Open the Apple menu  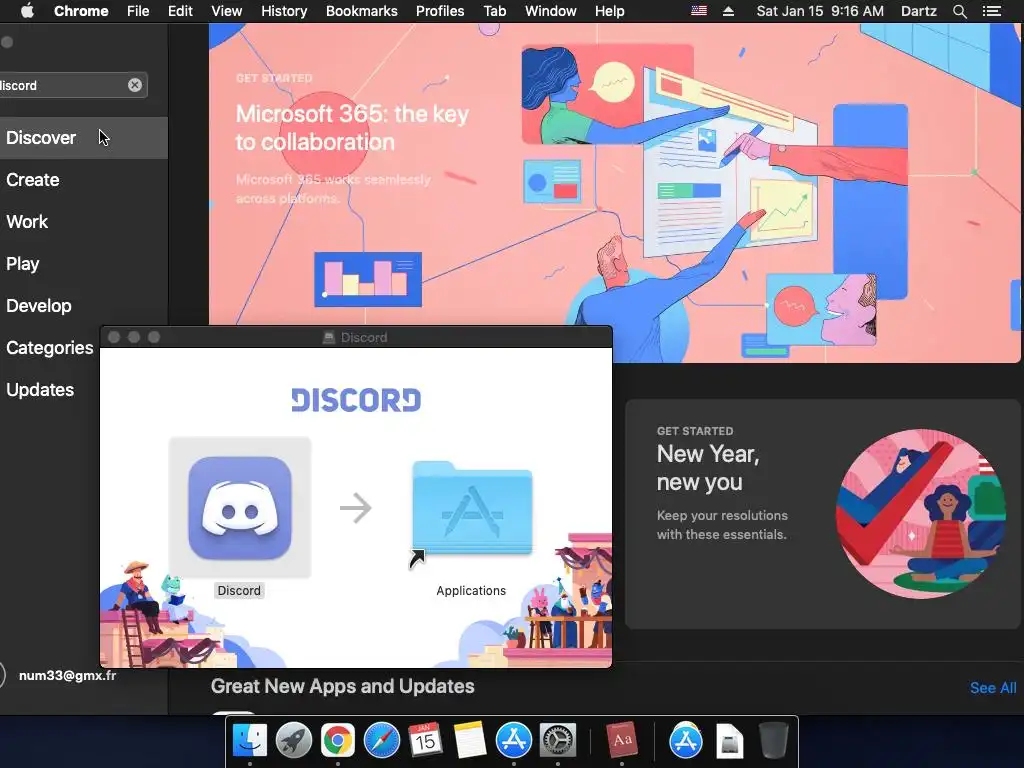[27, 11]
